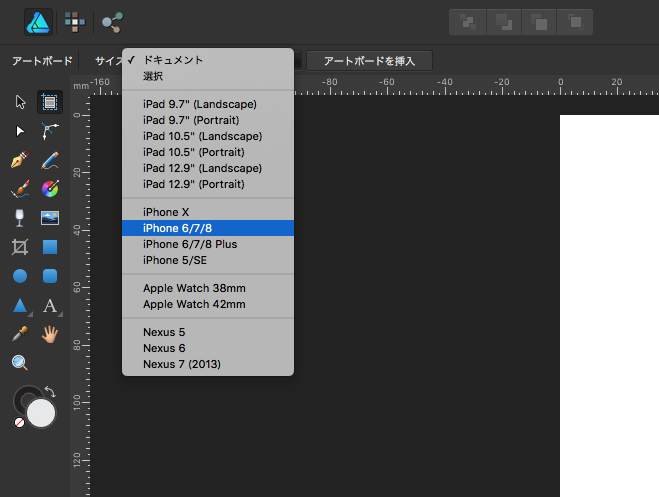Click the Divide boolean operation icon
659x497 pixels.
[x=575, y=22]
